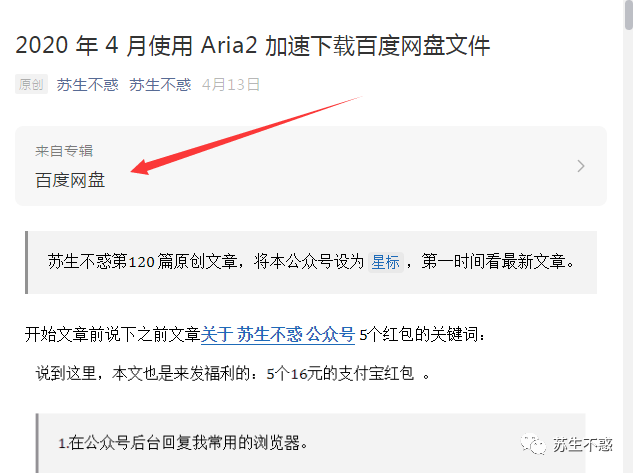Click the 苏生不惑 watermark text
The width and height of the screenshot is (633, 473).
click(583, 445)
